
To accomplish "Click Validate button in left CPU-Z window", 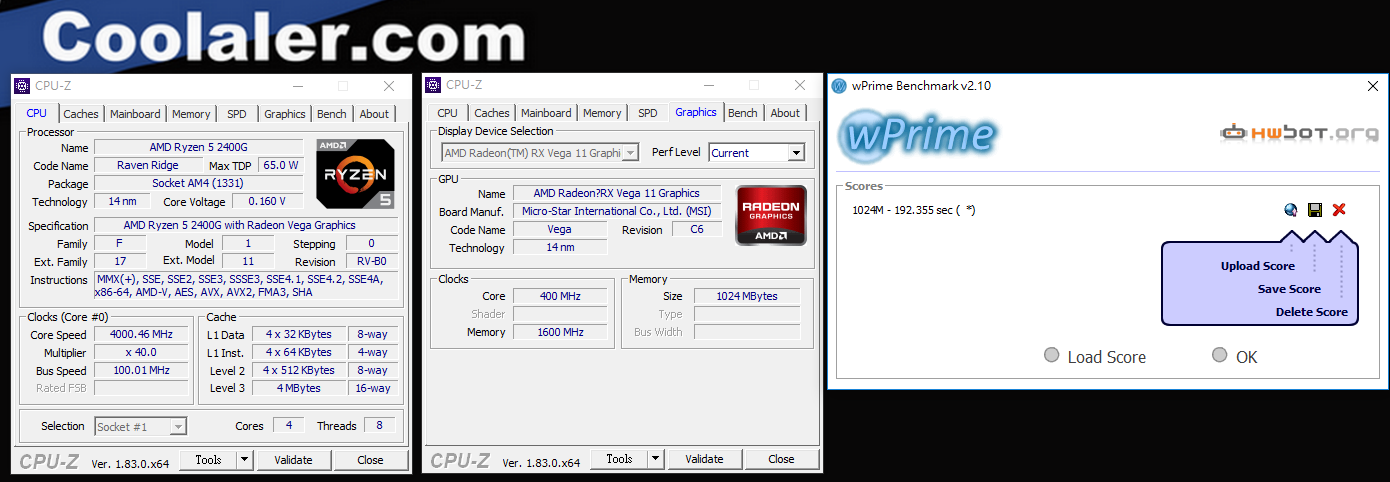I will coord(293,460).
